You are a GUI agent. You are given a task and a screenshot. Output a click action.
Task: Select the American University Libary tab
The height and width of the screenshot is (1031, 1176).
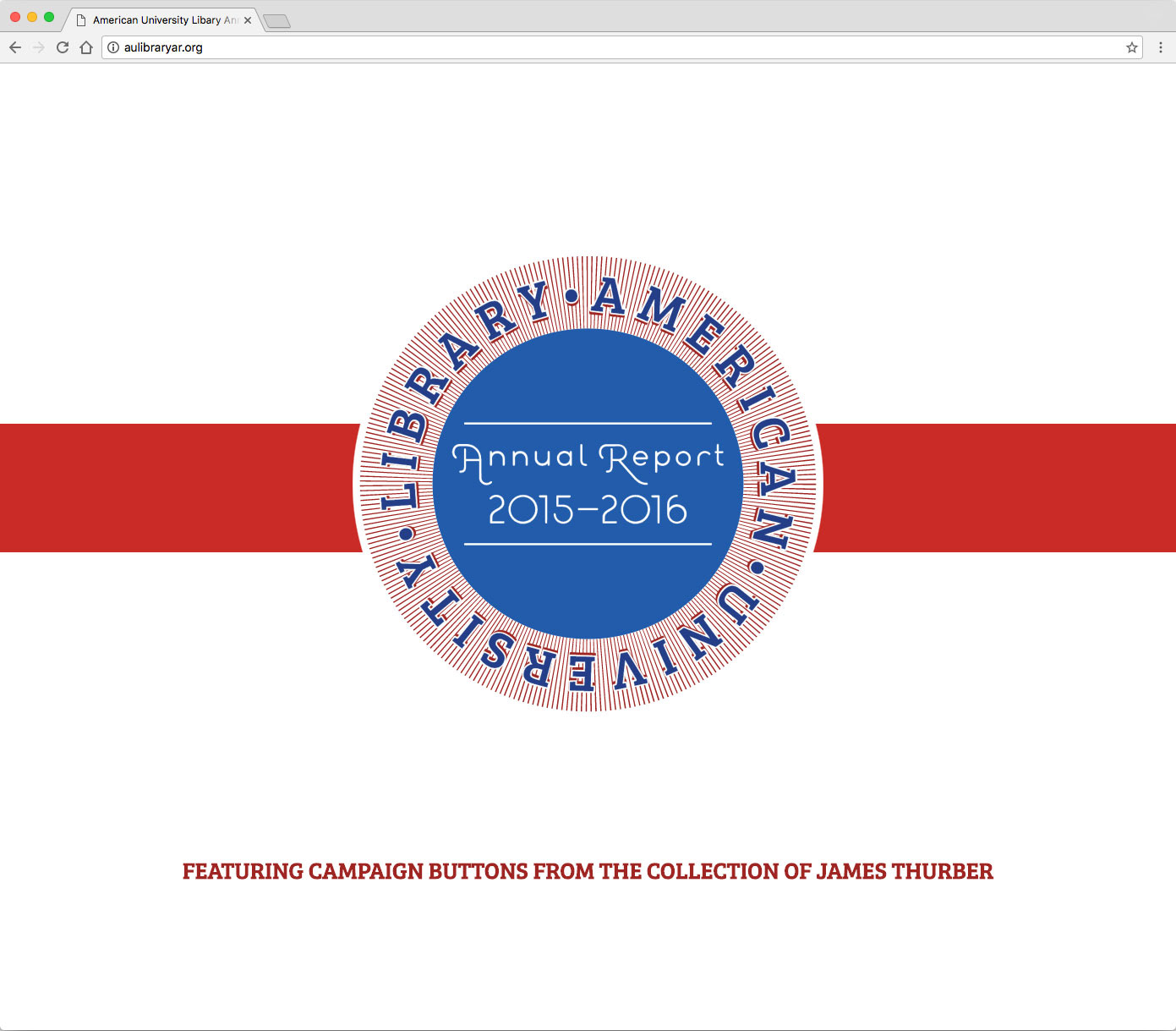161,20
